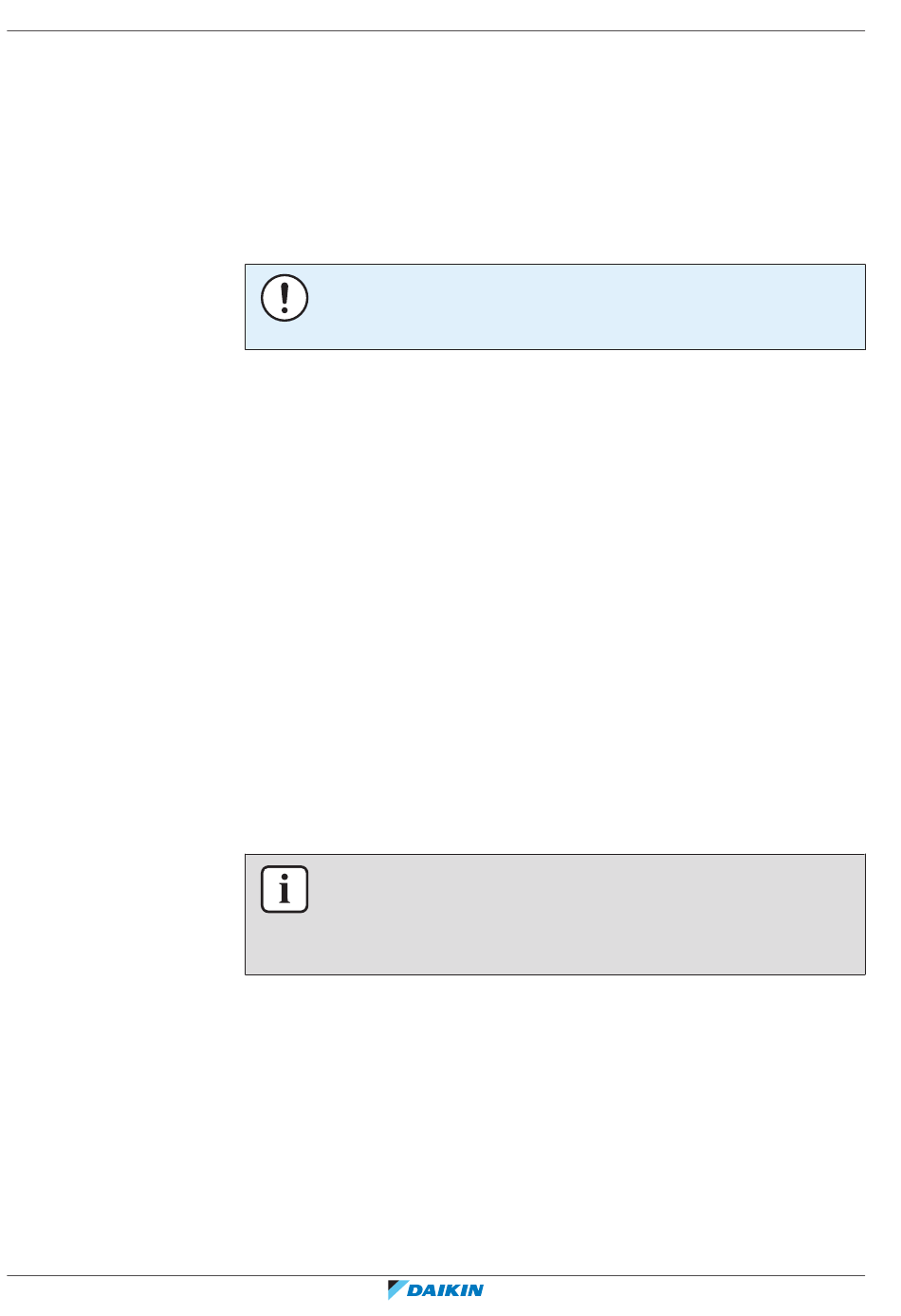Image resolution: width=901 pixels, height=1316 pixels.
Task: Click the exclamation mark notice icon
Action: [x=285, y=297]
